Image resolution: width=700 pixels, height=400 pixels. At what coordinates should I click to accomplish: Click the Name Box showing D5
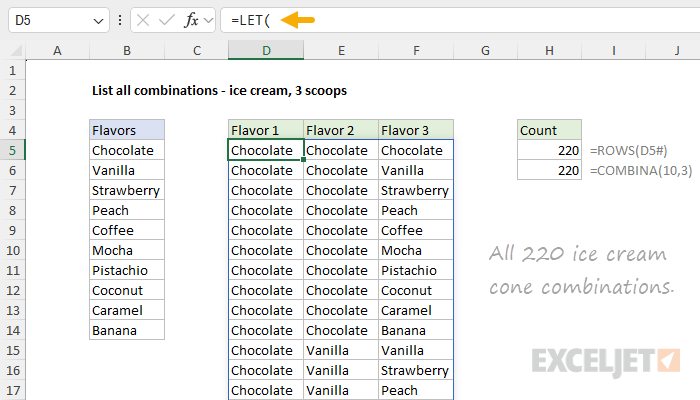click(x=58, y=20)
